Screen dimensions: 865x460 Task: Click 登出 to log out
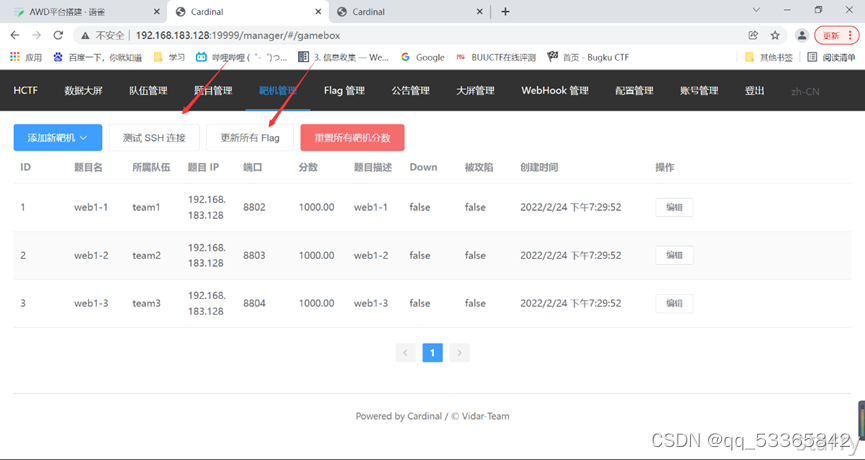click(755, 90)
